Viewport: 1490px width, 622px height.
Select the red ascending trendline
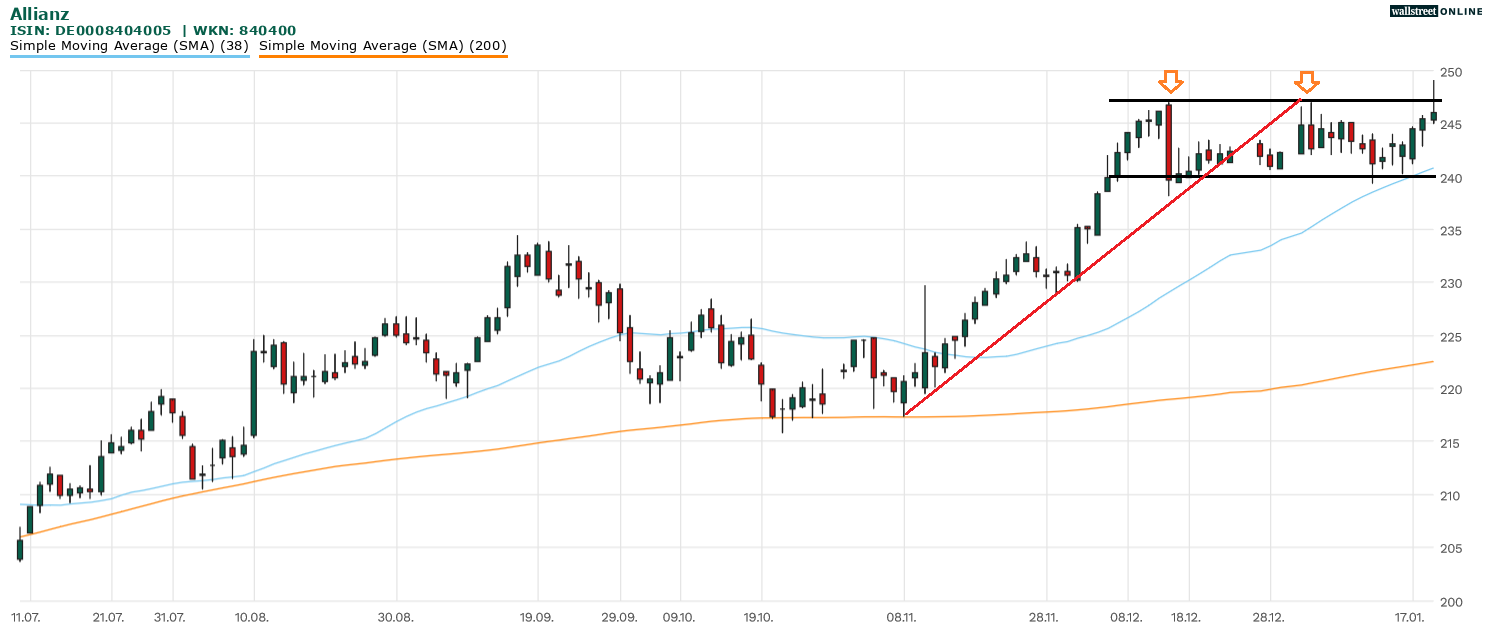pos(1050,298)
